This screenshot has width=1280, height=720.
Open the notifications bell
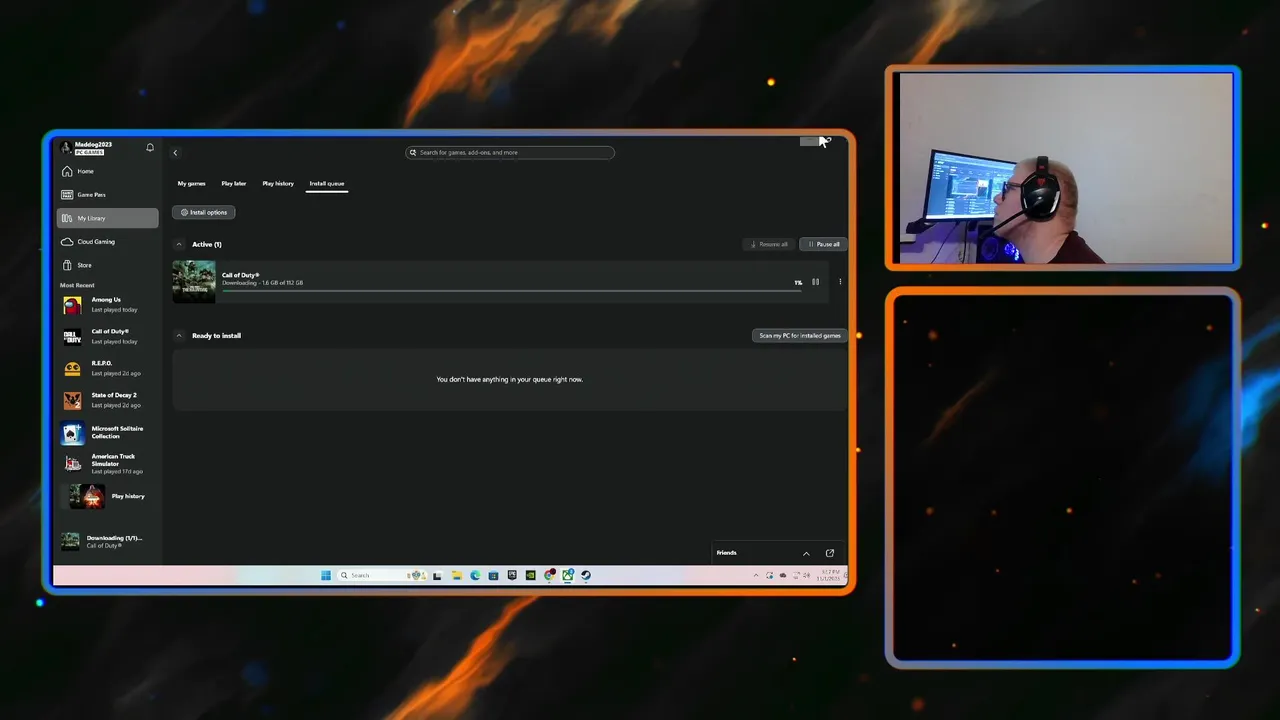150,148
